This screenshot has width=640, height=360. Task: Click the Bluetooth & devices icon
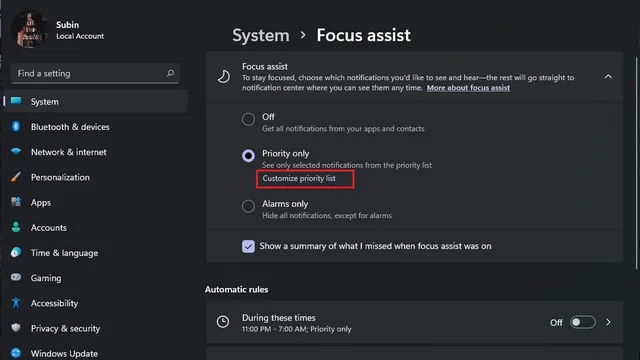(x=16, y=127)
